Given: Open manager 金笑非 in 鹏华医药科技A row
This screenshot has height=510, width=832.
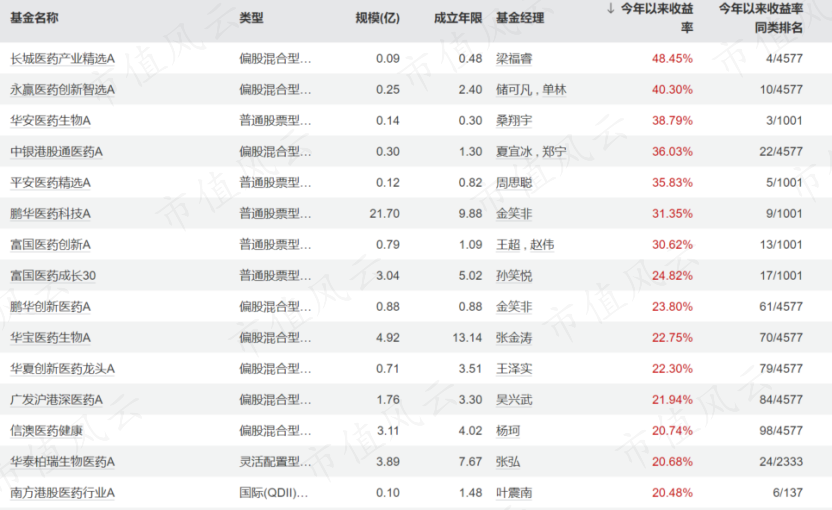Looking at the screenshot, I should 514,213.
